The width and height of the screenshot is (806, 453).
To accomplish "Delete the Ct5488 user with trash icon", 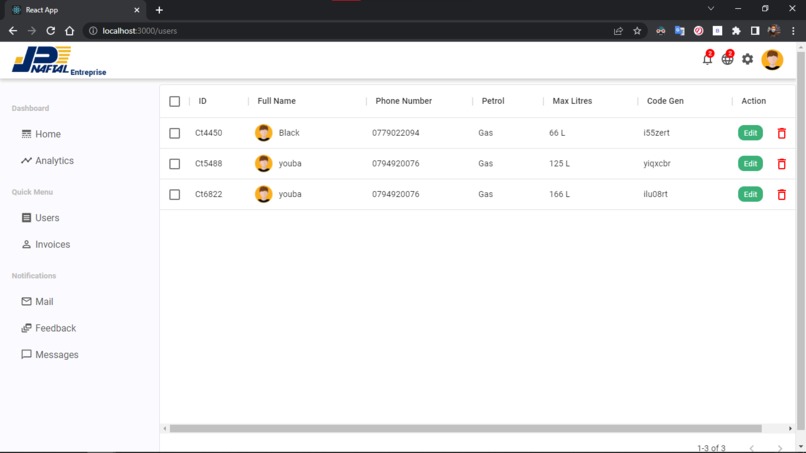I will 781,164.
